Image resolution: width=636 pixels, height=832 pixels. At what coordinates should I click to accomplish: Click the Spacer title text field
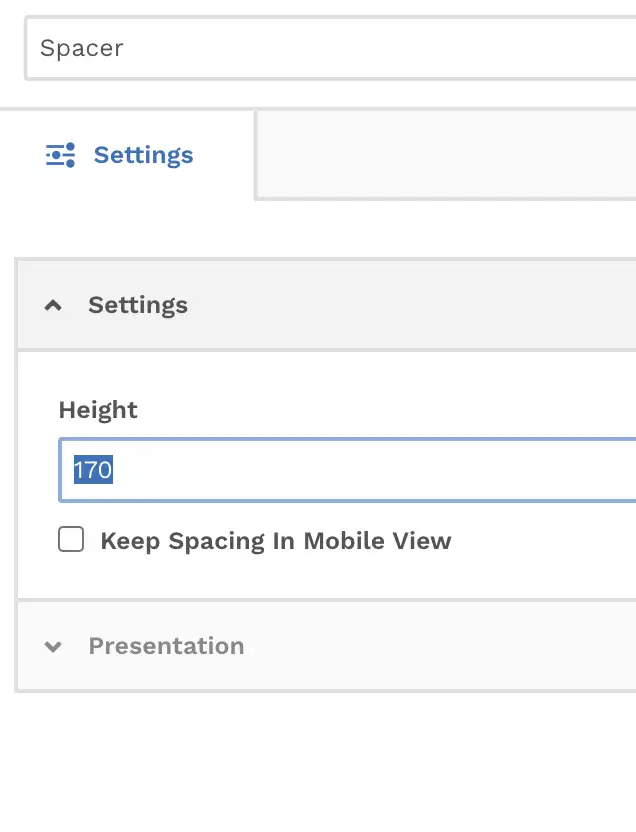pos(330,48)
